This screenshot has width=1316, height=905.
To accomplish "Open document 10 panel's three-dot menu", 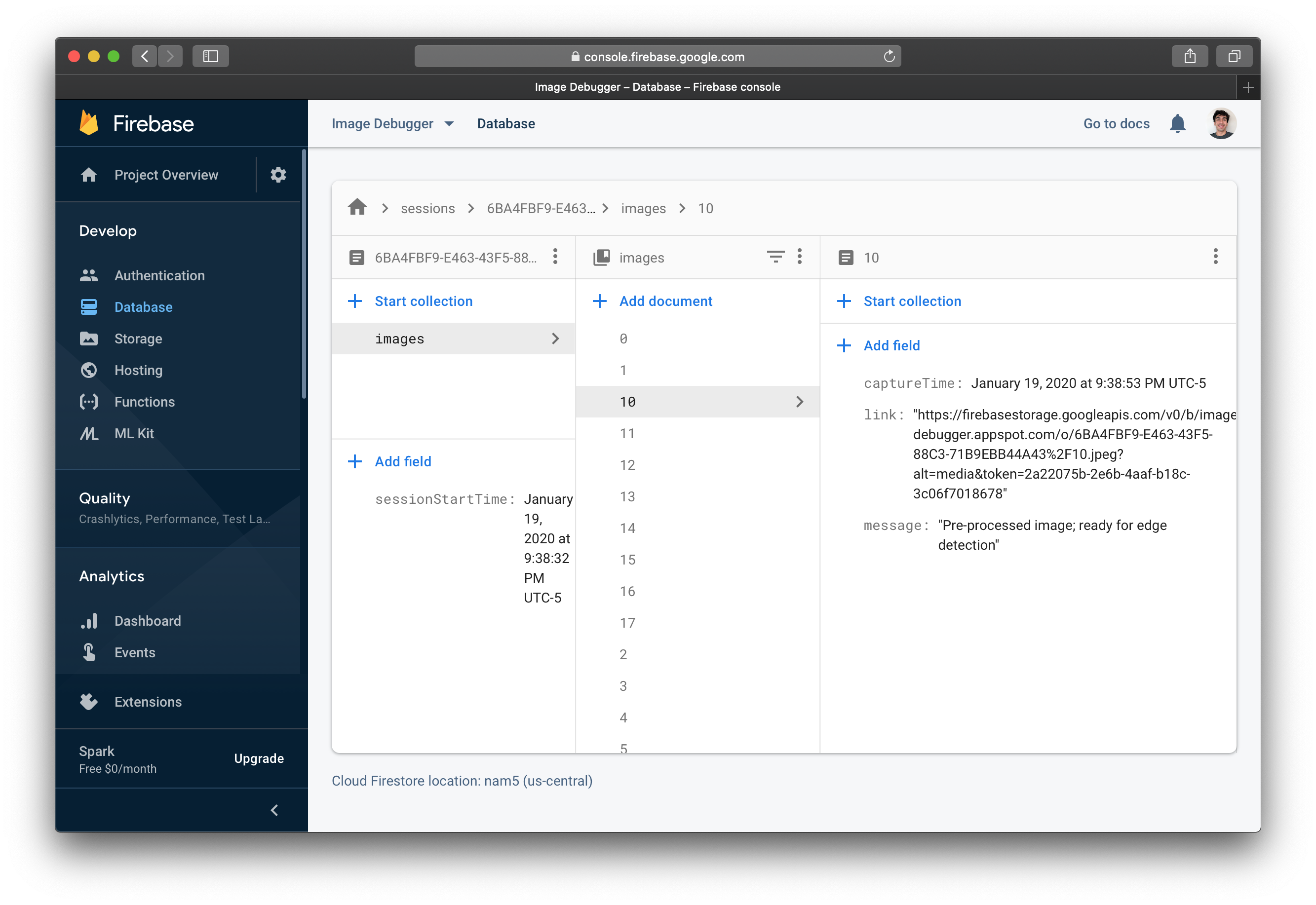I will pos(1215,257).
